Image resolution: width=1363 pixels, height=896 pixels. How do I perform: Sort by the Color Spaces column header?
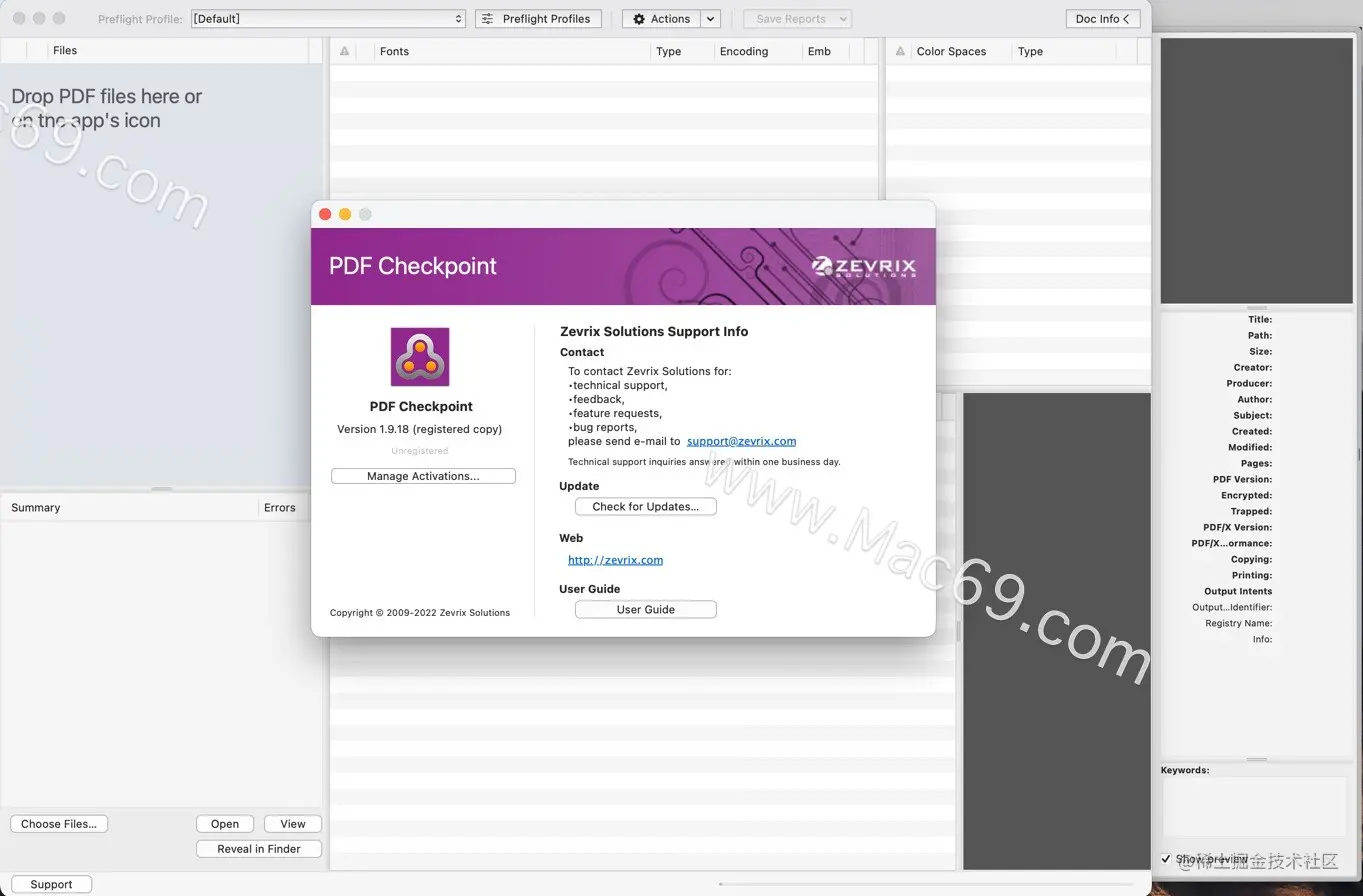click(960, 51)
